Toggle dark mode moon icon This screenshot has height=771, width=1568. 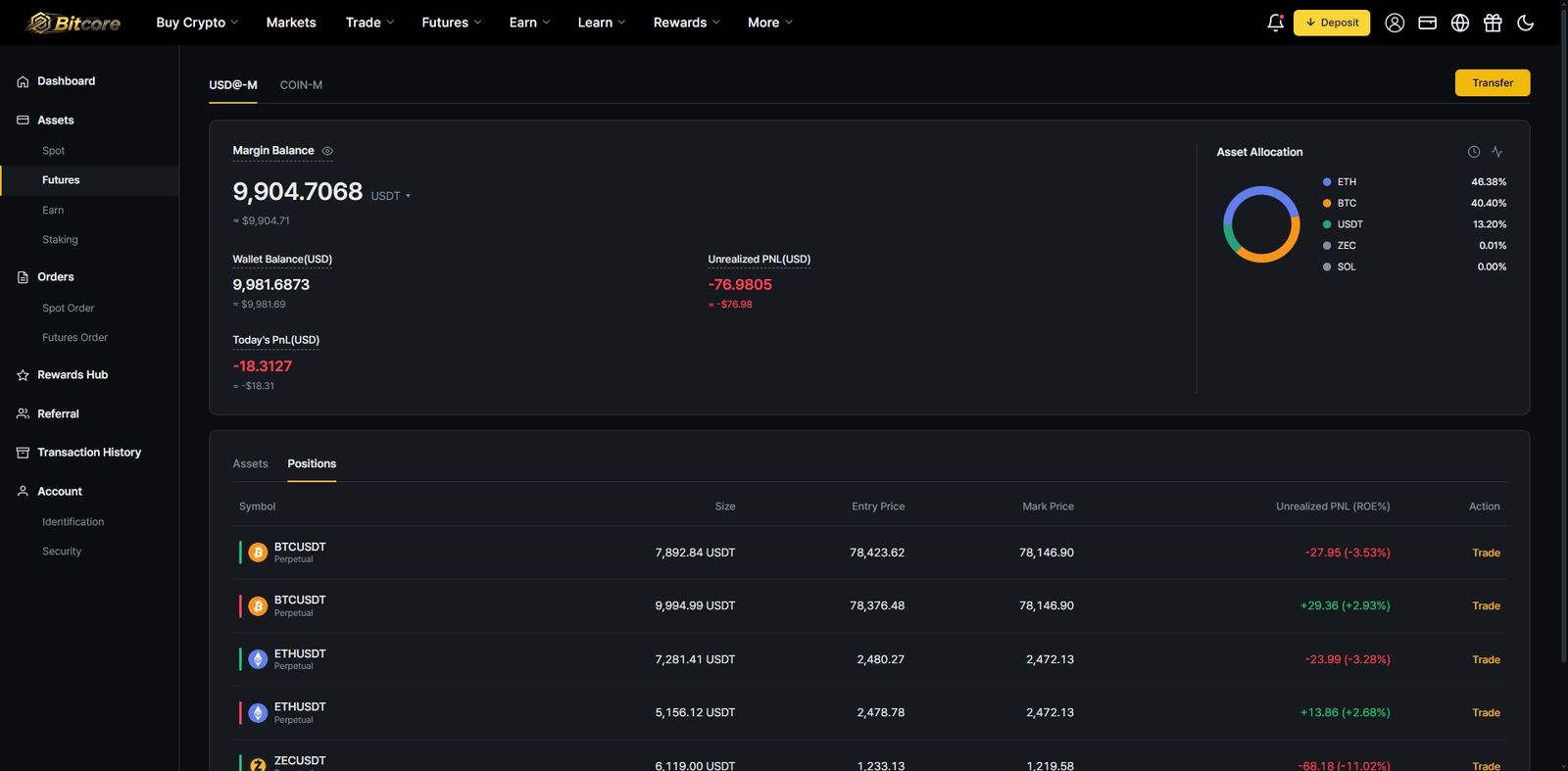(1525, 23)
